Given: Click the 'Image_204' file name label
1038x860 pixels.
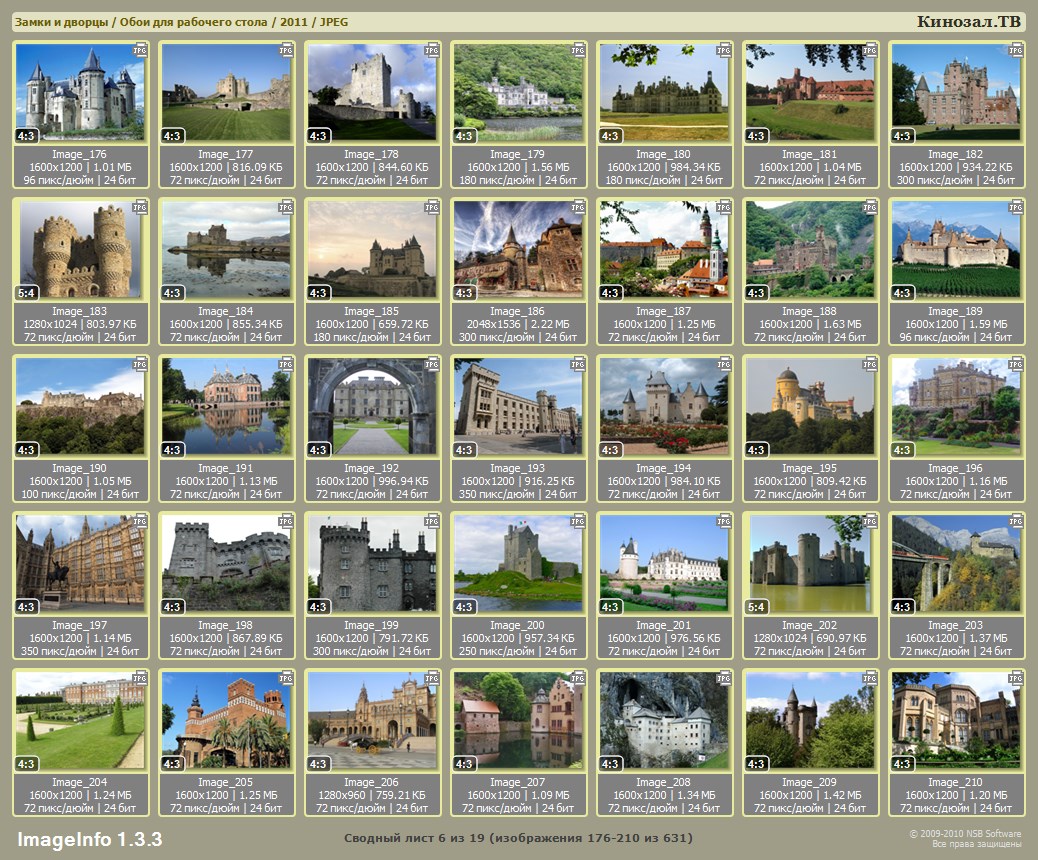Looking at the screenshot, I should 79,782.
